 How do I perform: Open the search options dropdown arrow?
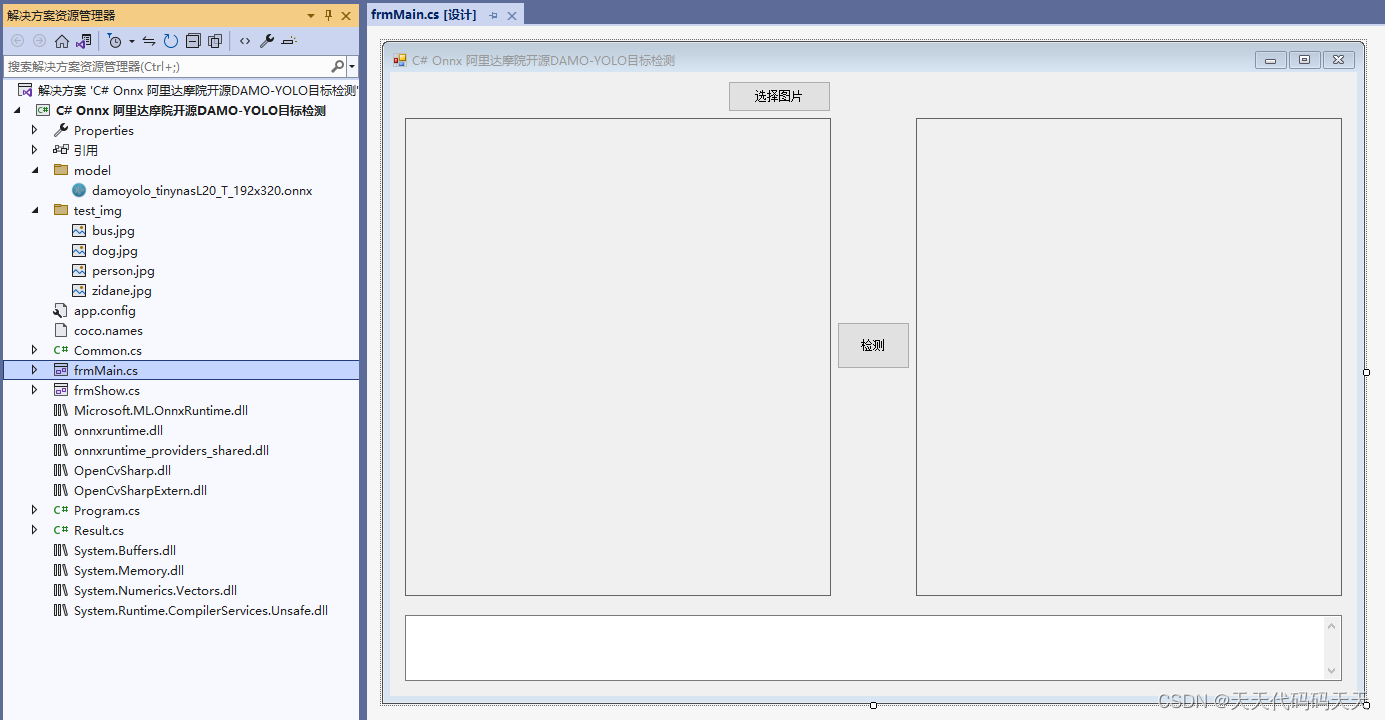[x=352, y=67]
